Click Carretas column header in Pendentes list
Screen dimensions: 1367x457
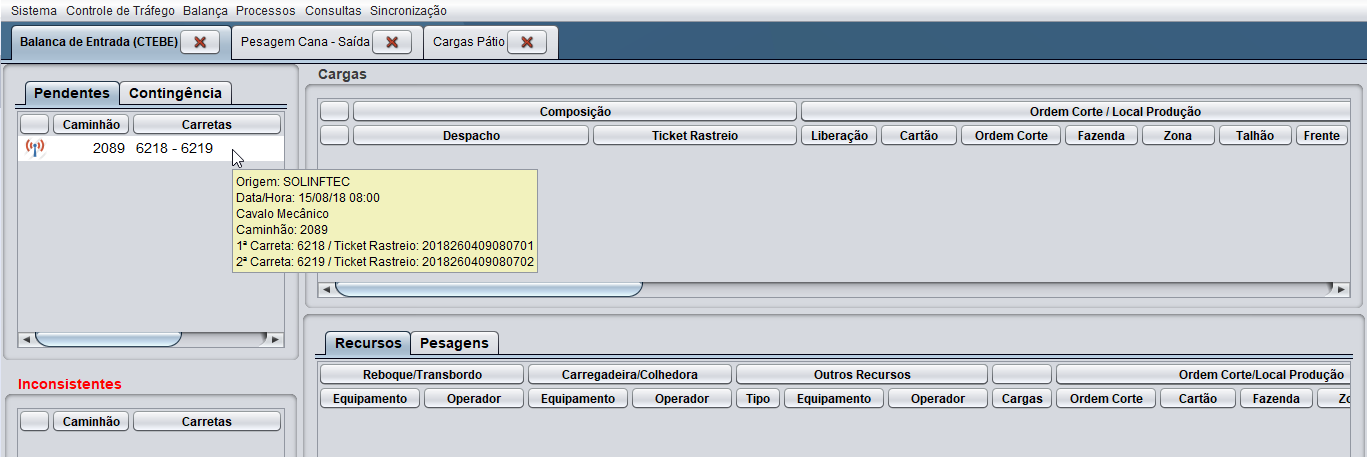point(207,124)
